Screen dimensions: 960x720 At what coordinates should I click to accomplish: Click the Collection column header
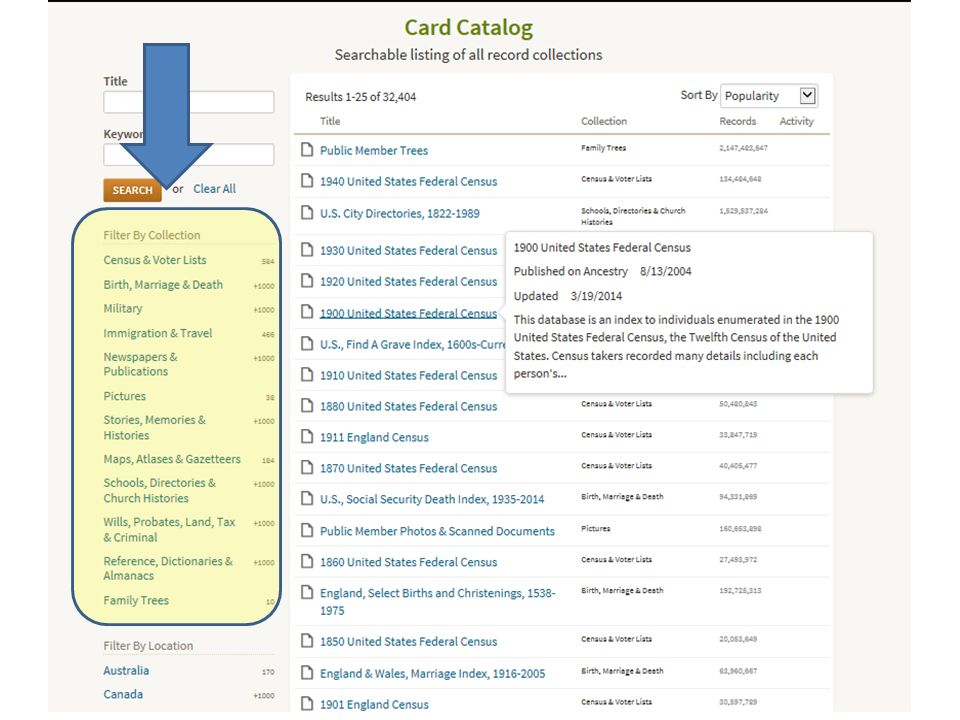(604, 121)
